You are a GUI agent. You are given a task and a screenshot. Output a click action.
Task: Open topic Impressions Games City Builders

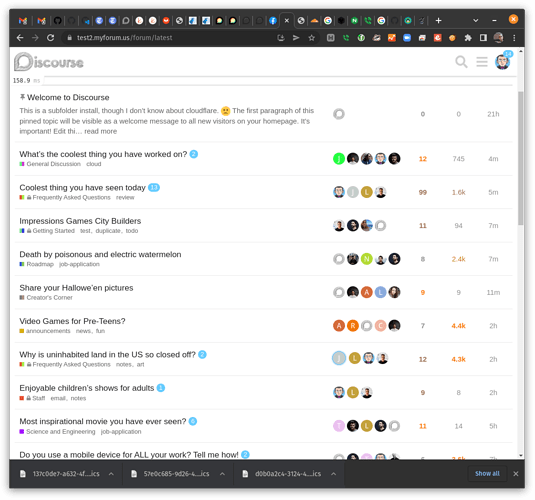pyautogui.click(x=80, y=221)
